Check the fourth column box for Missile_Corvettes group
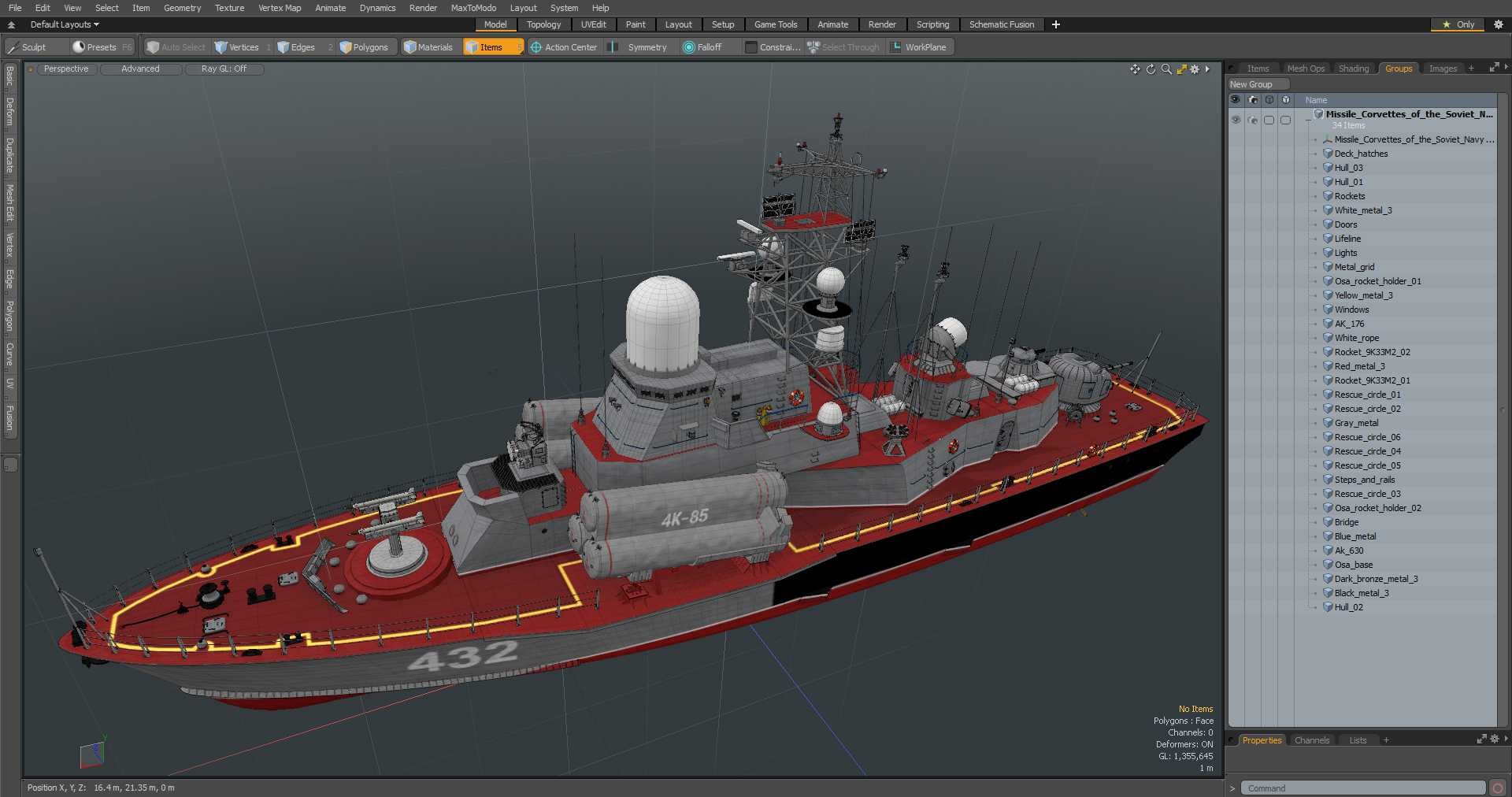This screenshot has width=1512, height=797. (1285, 120)
